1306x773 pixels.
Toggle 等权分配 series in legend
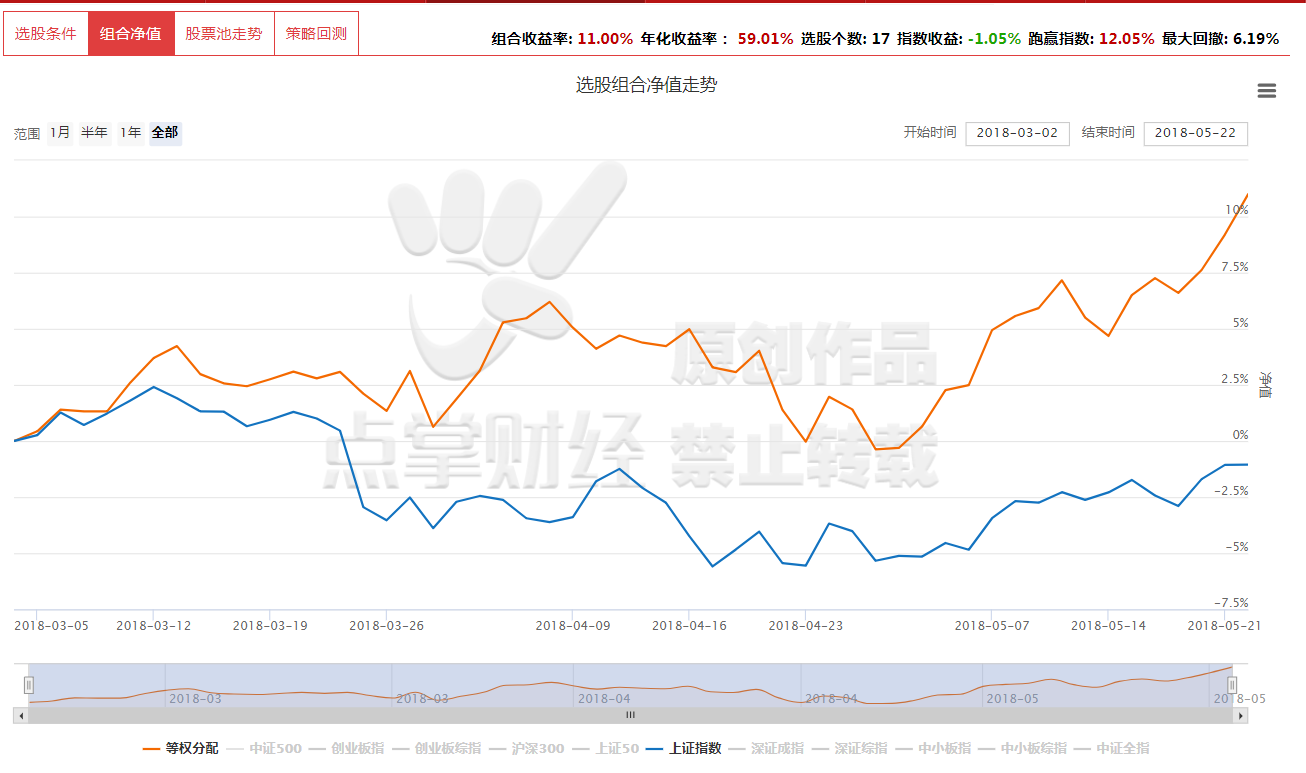tap(180, 748)
